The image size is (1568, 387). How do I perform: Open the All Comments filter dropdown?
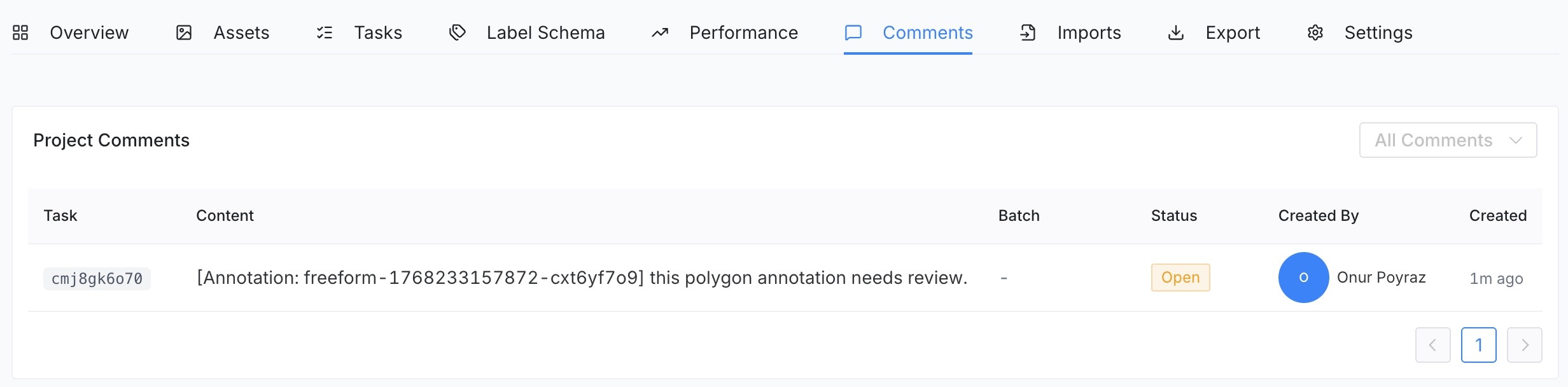point(1448,140)
